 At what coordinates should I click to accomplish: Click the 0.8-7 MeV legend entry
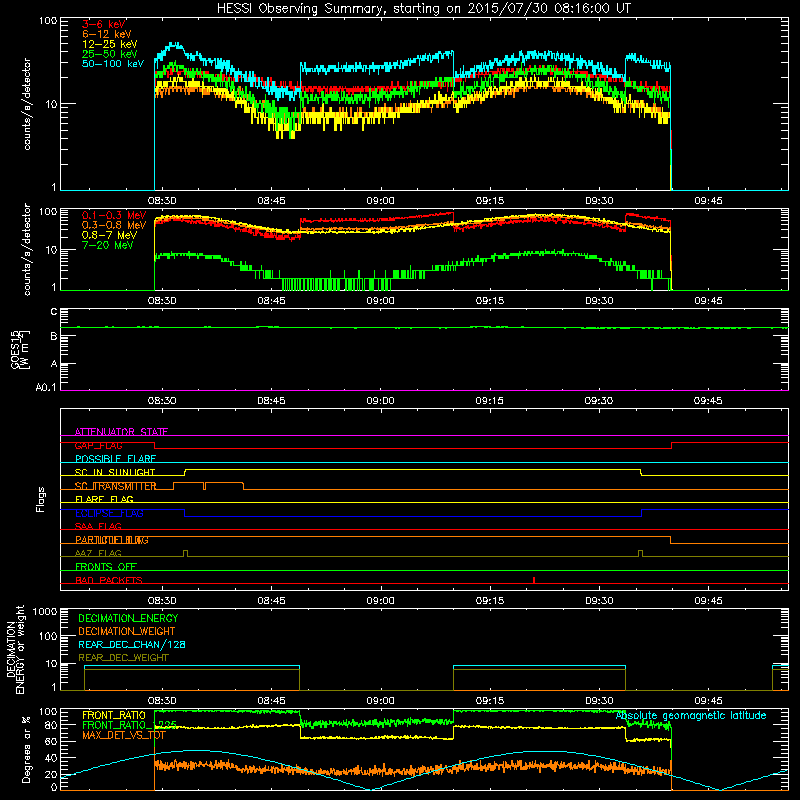click(109, 235)
